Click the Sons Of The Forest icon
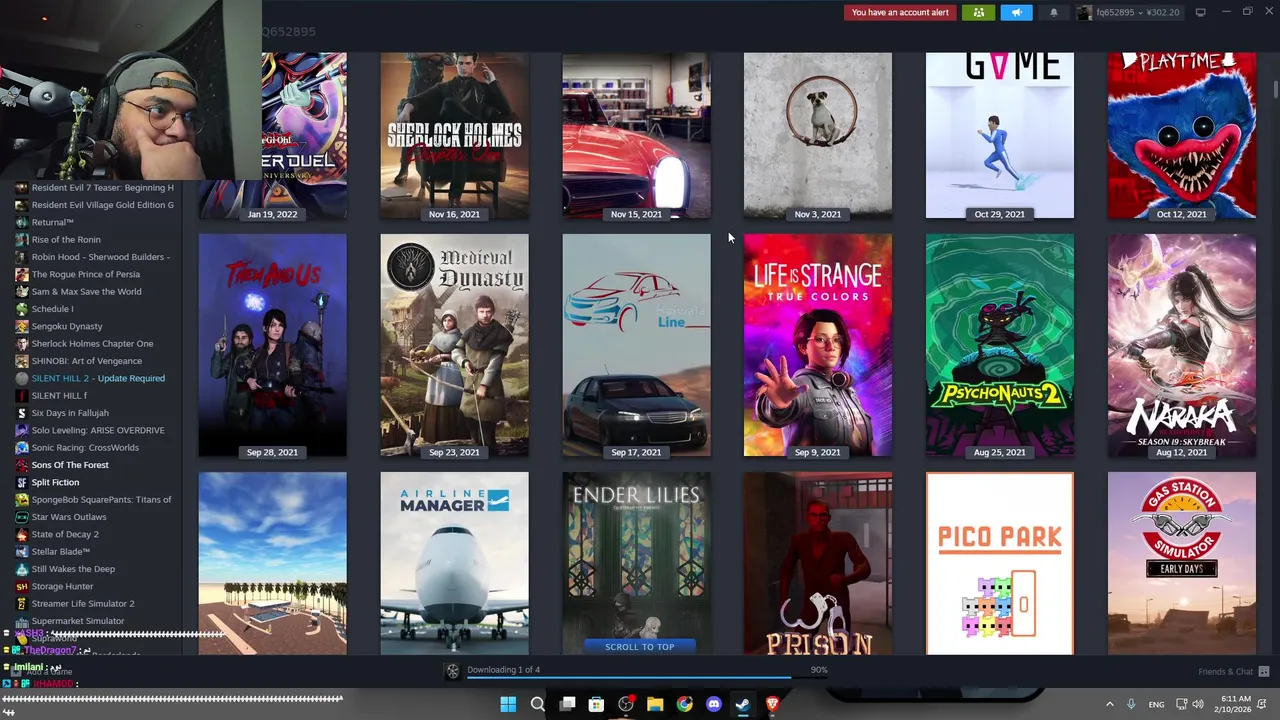This screenshot has width=1280, height=720. coord(22,465)
